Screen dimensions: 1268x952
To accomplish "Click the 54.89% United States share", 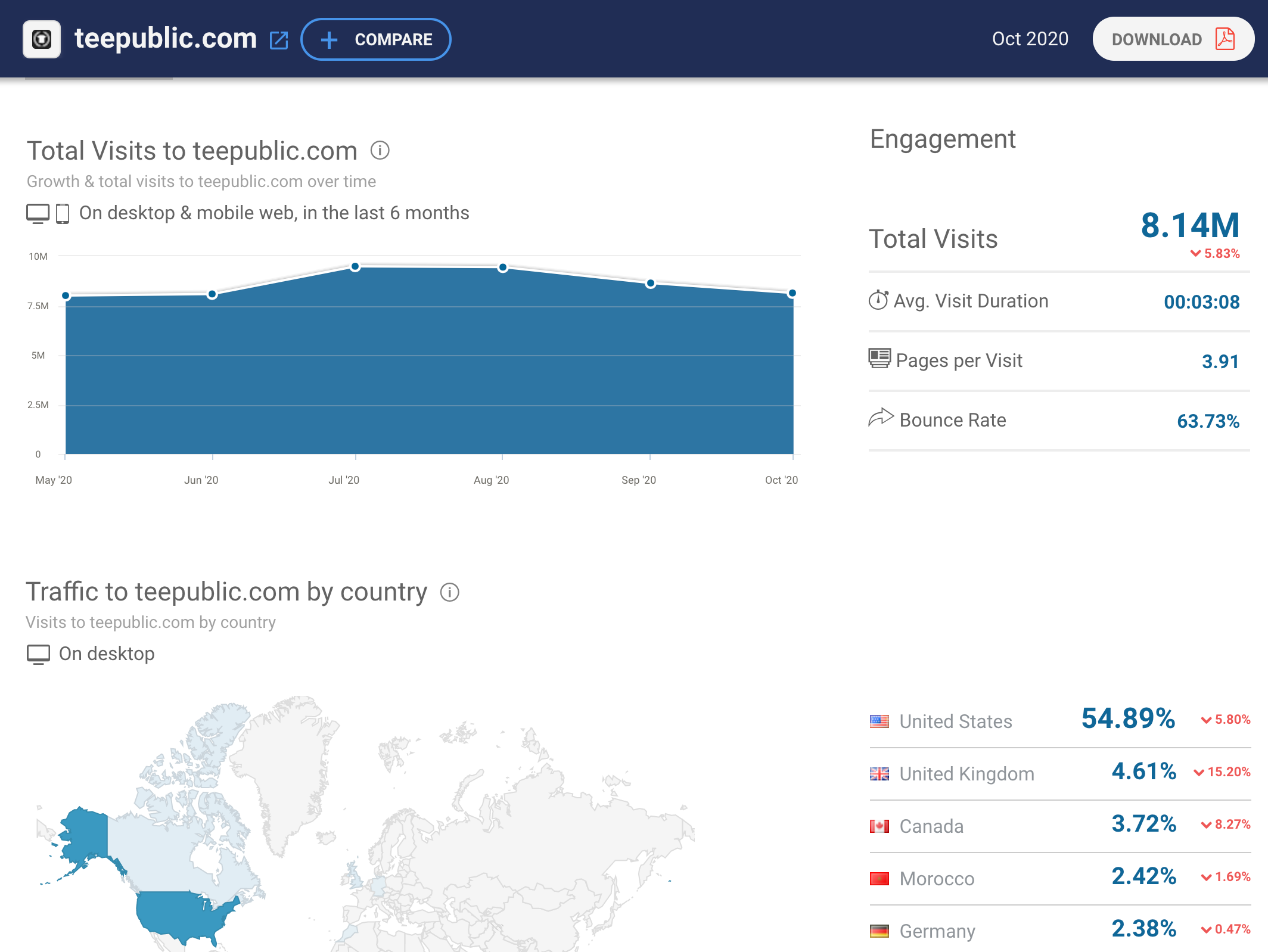I will click(x=1129, y=718).
